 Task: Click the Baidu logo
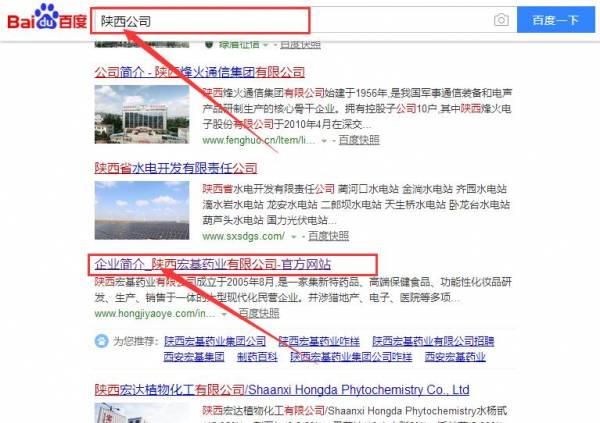point(47,18)
